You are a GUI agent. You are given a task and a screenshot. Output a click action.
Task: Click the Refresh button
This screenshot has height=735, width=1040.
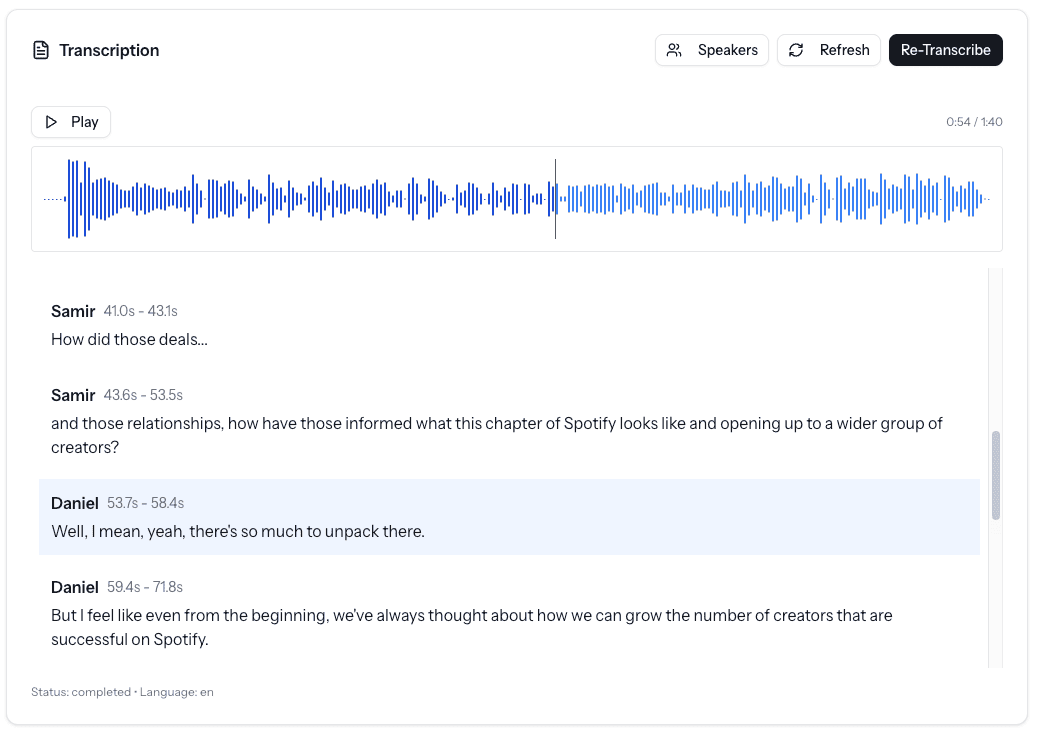point(828,50)
